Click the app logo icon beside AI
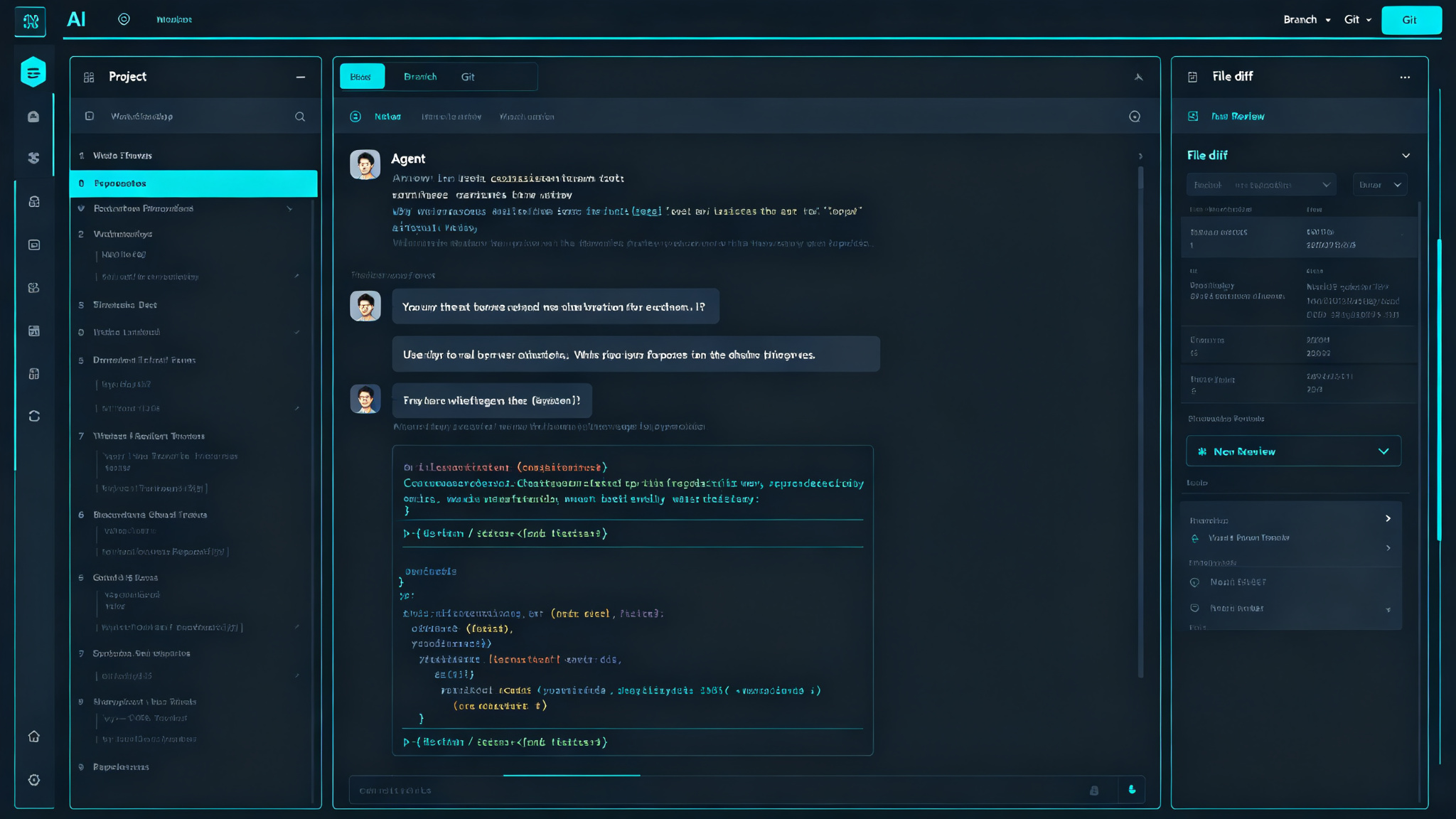This screenshot has height=819, width=1456. [31, 21]
